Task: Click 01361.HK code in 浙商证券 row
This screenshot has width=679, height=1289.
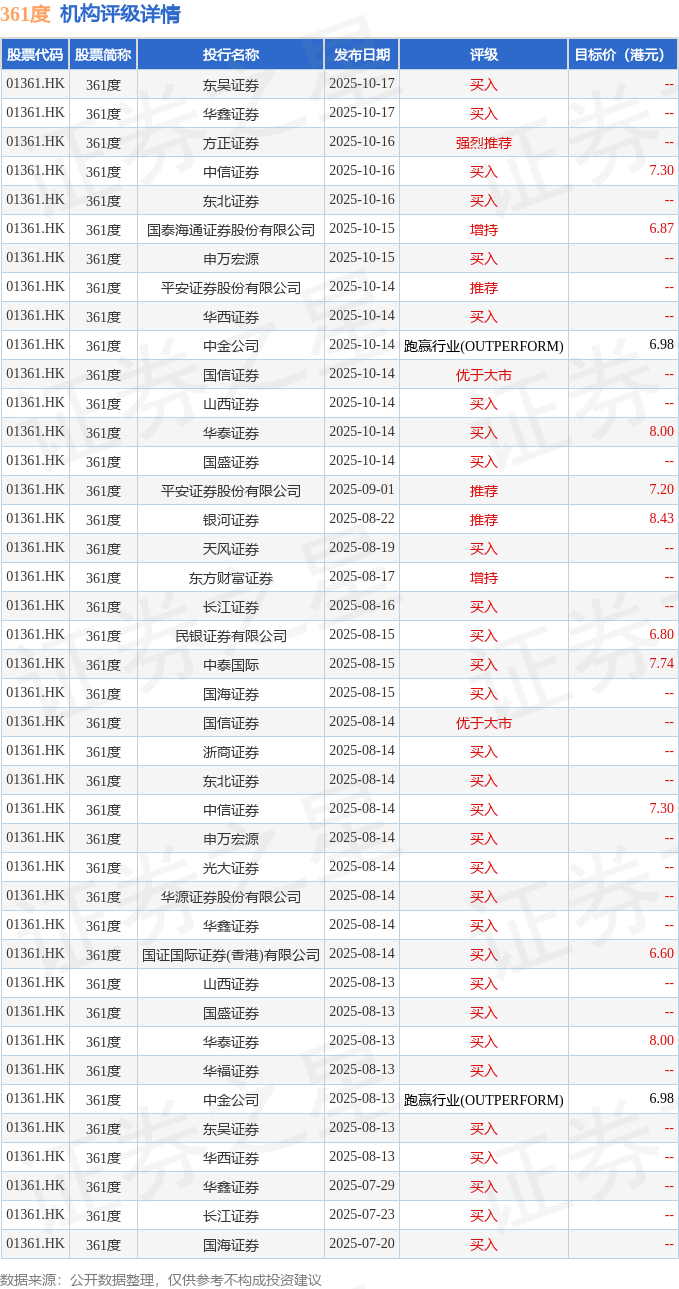Action: 35,751
